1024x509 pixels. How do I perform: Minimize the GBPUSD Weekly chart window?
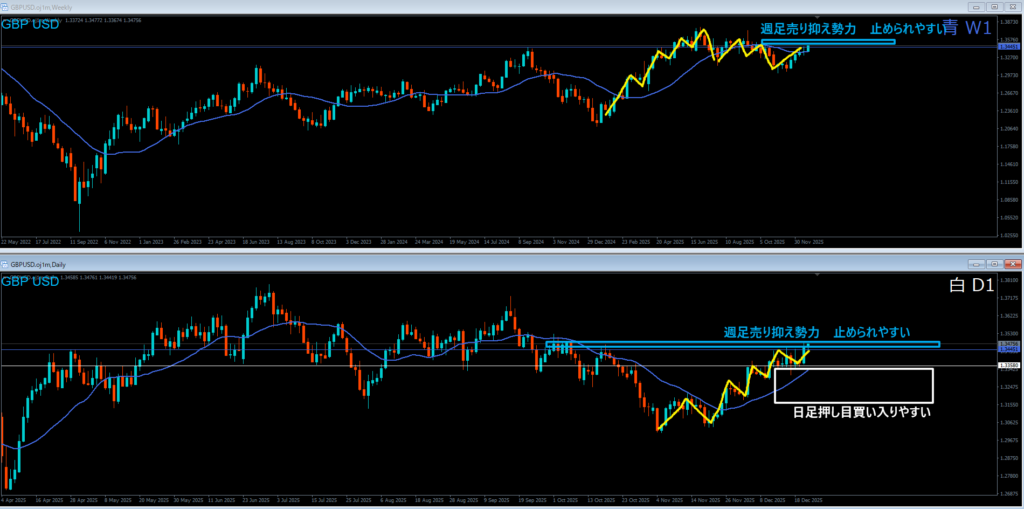point(977,7)
